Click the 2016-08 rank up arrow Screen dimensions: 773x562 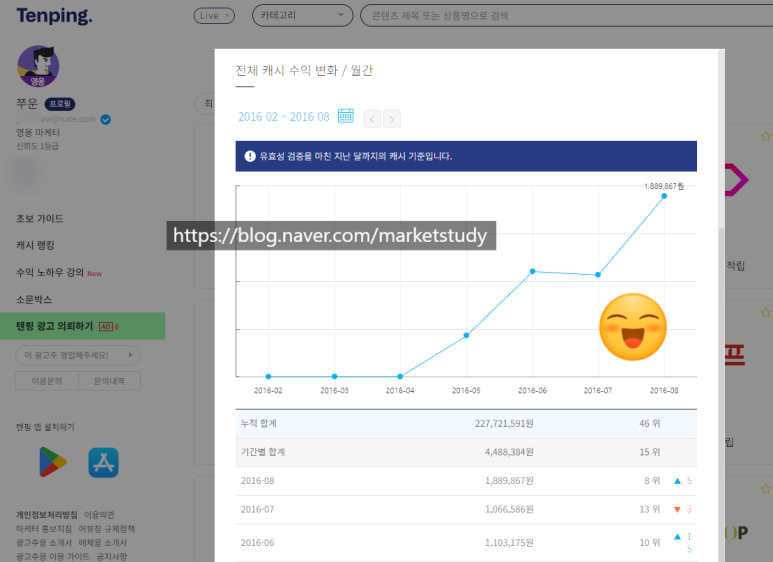coord(677,481)
